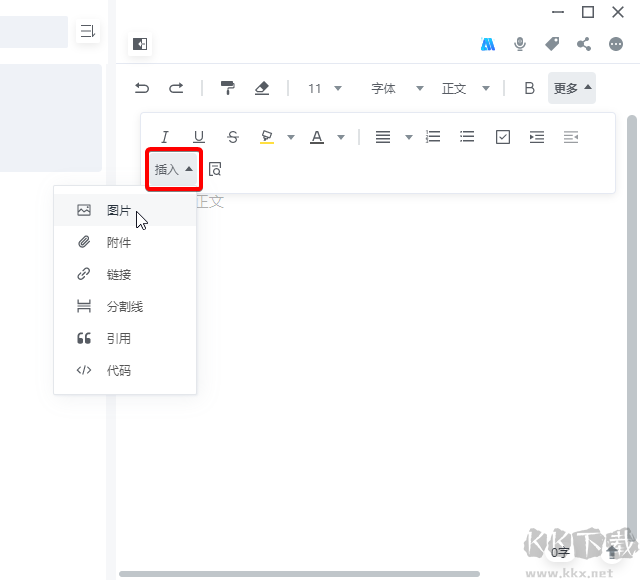Toggle italic text formatting
This screenshot has width=640, height=580.
click(165, 137)
